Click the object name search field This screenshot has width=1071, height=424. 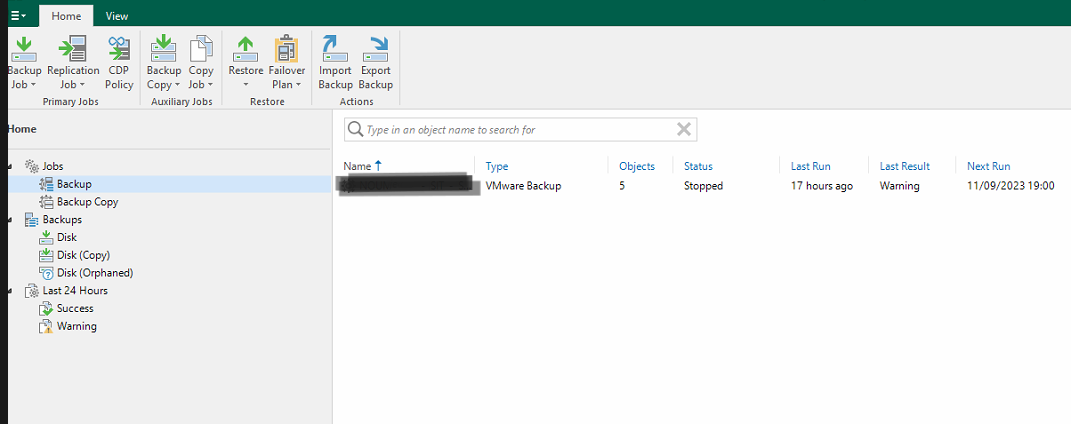point(515,130)
